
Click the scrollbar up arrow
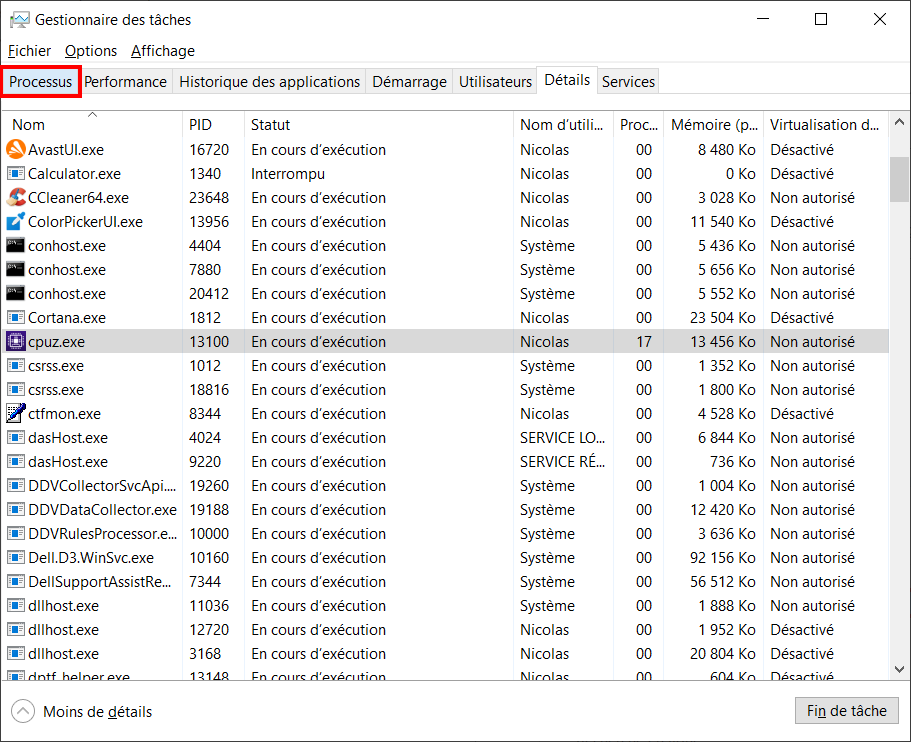[899, 122]
